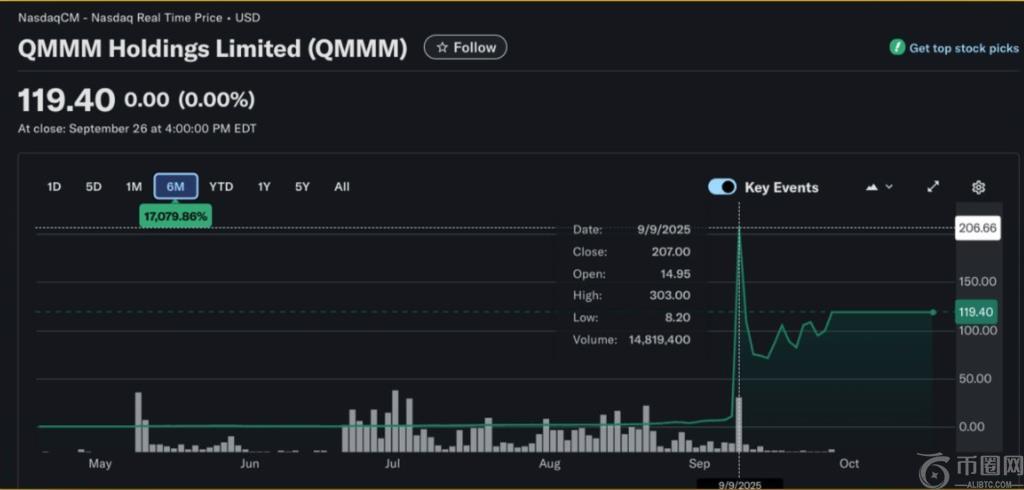The image size is (1024, 490).
Task: Click the 206.66 crosshair price label
Action: tap(975, 228)
